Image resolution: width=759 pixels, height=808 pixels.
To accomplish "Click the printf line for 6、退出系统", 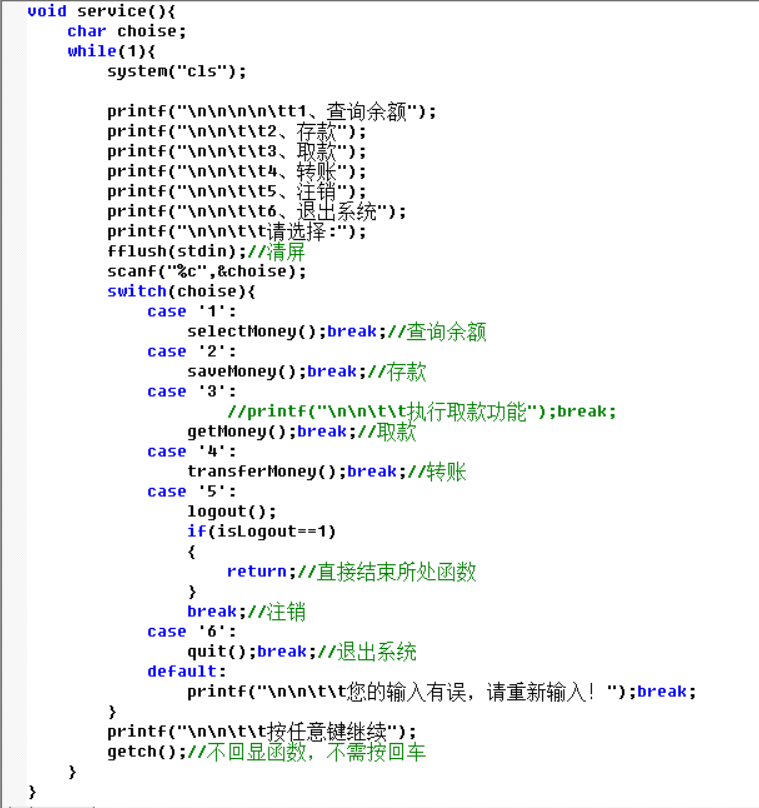I will click(x=257, y=212).
